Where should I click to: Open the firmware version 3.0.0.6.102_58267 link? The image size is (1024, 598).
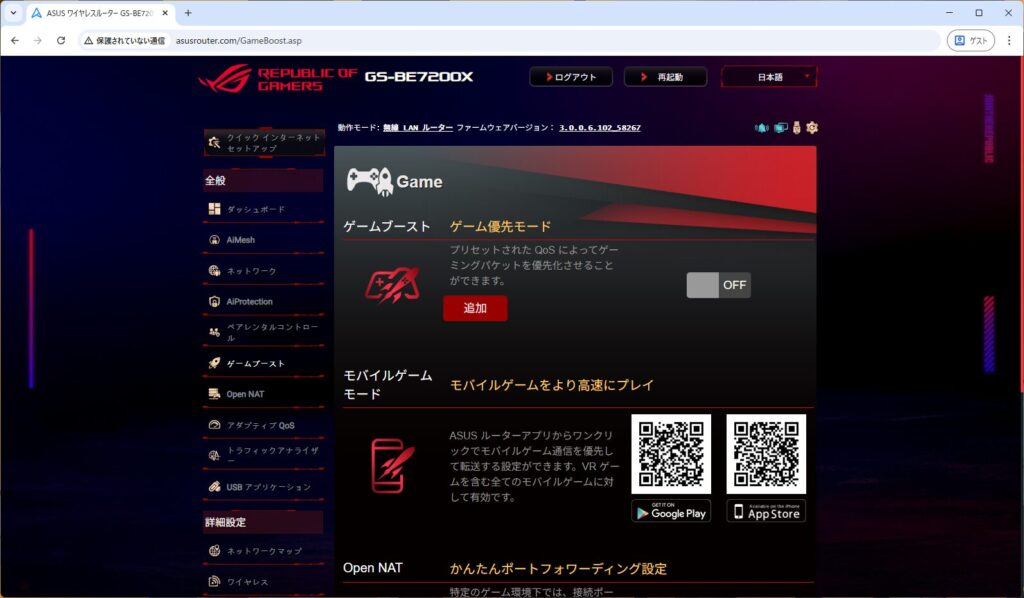[599, 128]
